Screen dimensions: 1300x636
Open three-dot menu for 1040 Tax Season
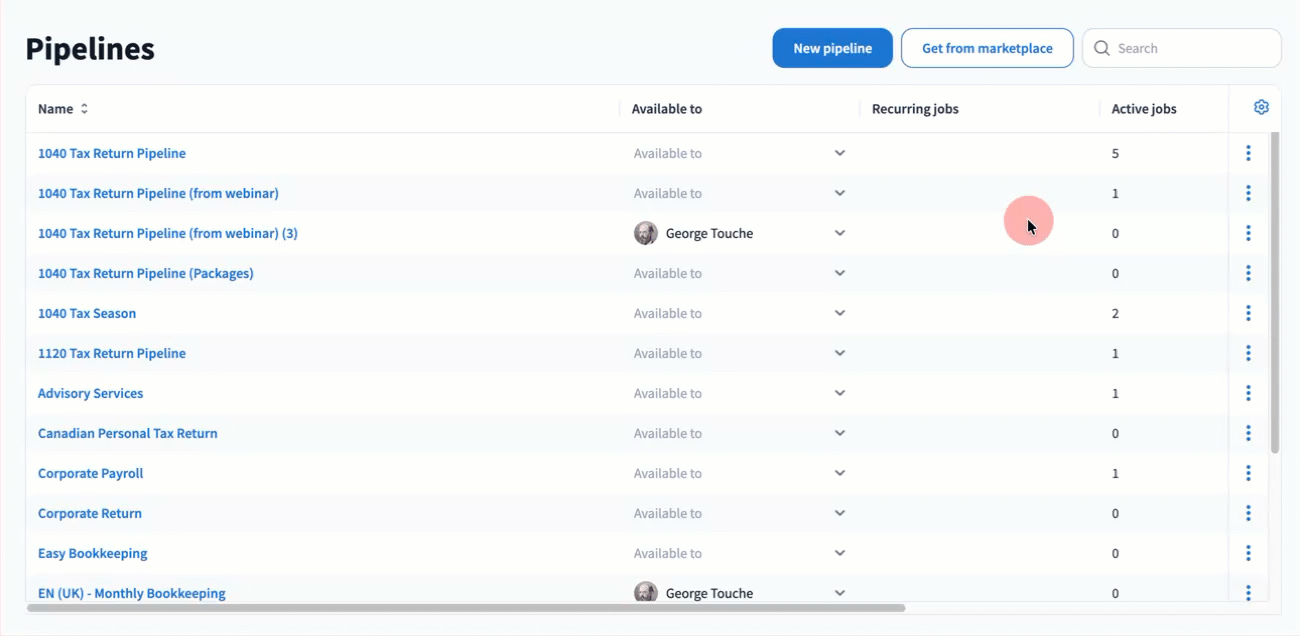[x=1248, y=313]
